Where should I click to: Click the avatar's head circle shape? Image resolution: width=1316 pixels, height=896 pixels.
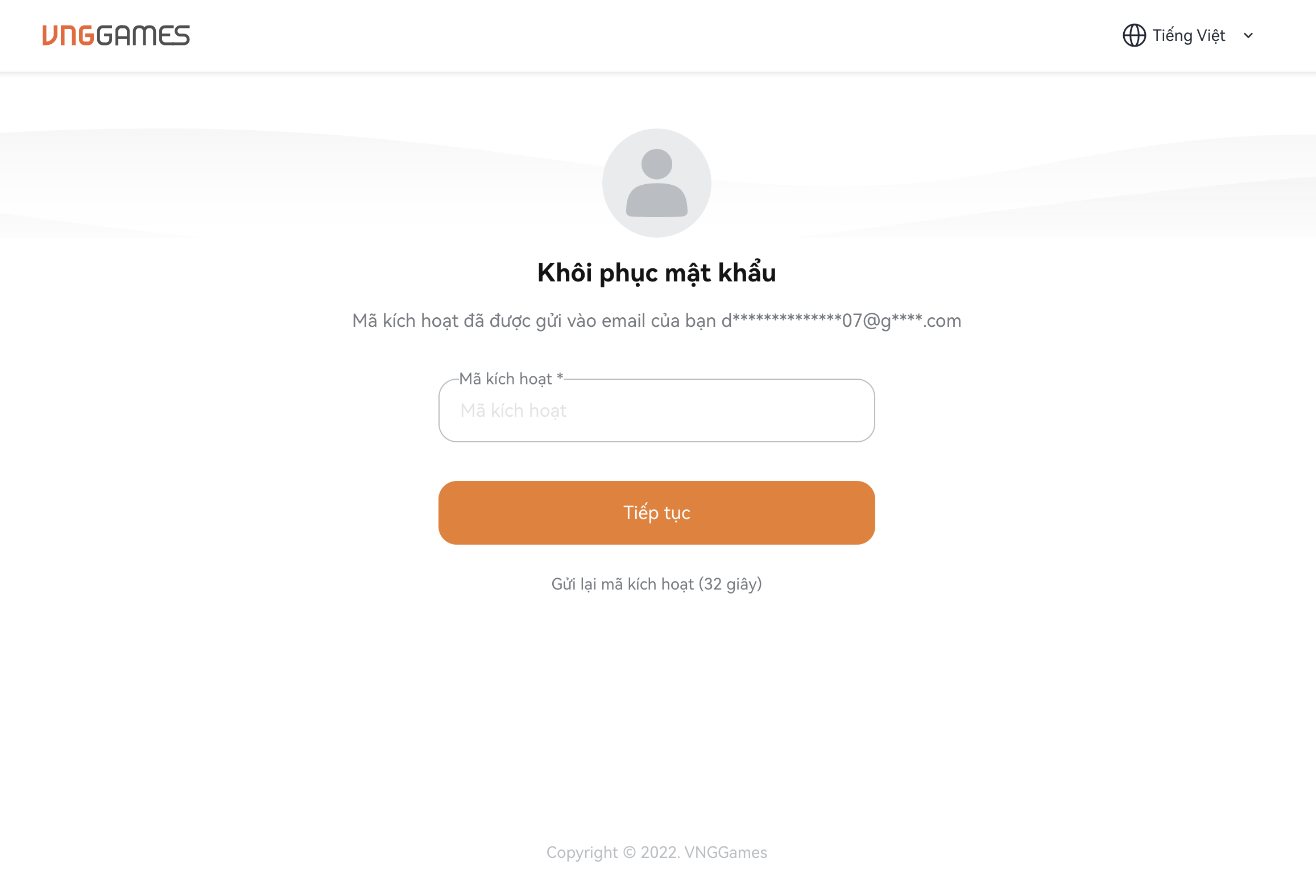point(657,164)
